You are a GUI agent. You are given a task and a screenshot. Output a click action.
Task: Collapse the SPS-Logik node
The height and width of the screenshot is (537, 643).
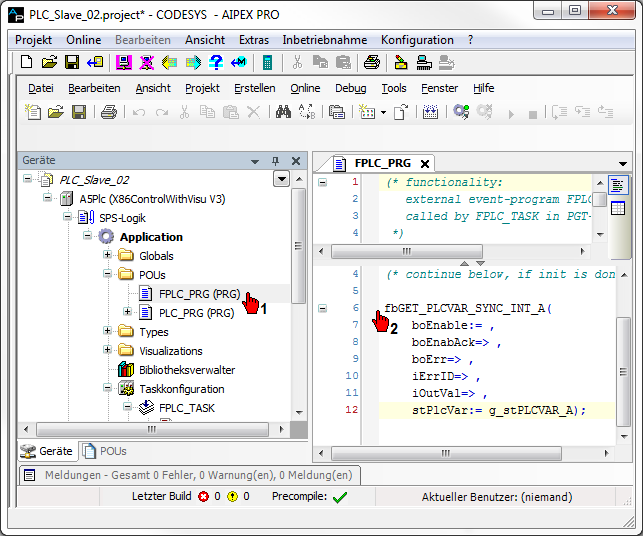tap(67, 216)
